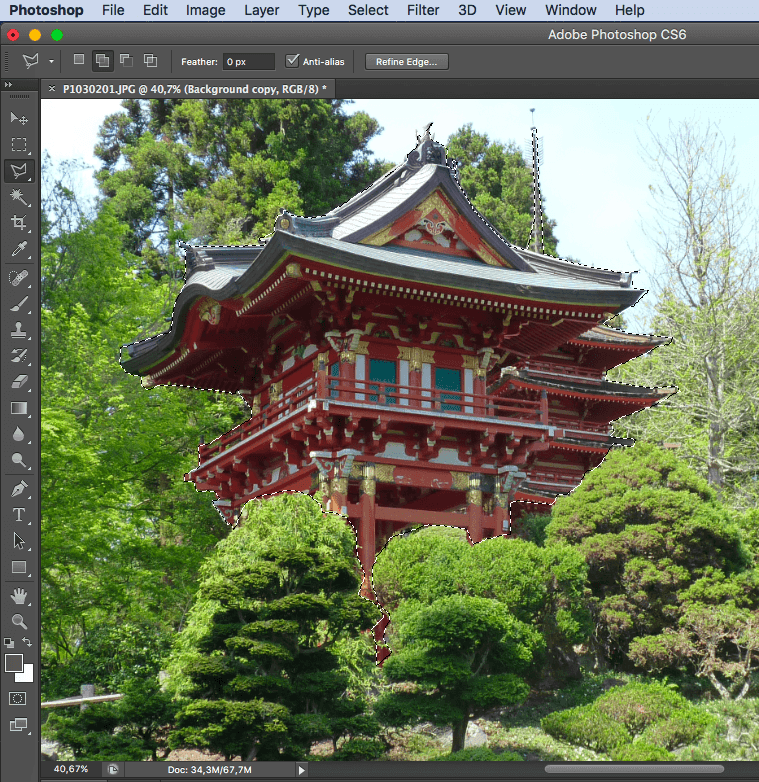The image size is (759, 782).
Task: Expand the collapsed tools panel double-arrow
Action: [x=9, y=85]
